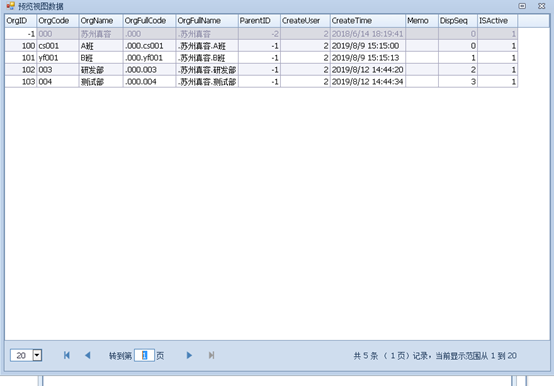554x386 pixels.
Task: Sort by the OrgCode column header
Action: [58, 21]
